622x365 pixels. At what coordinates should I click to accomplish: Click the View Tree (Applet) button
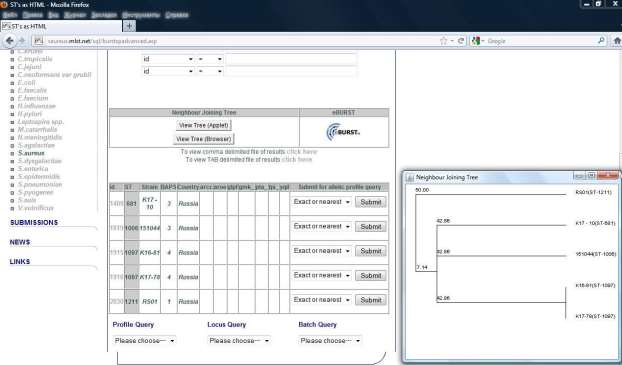pyautogui.click(x=203, y=125)
